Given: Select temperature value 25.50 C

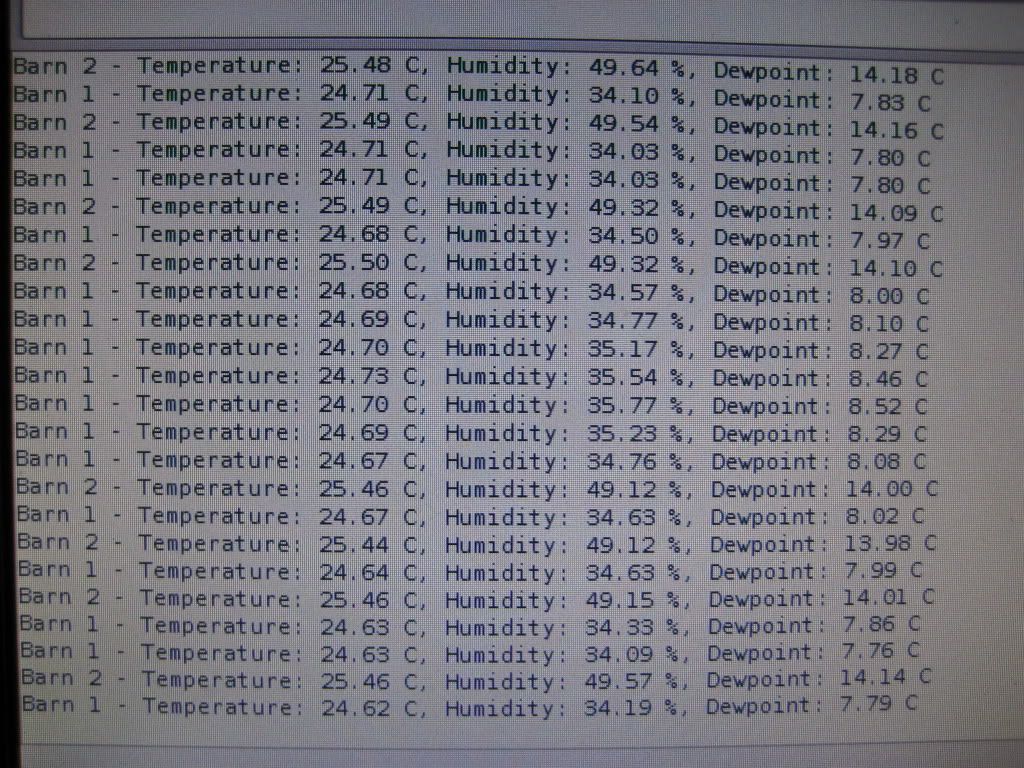Looking at the screenshot, I should click(x=368, y=263).
